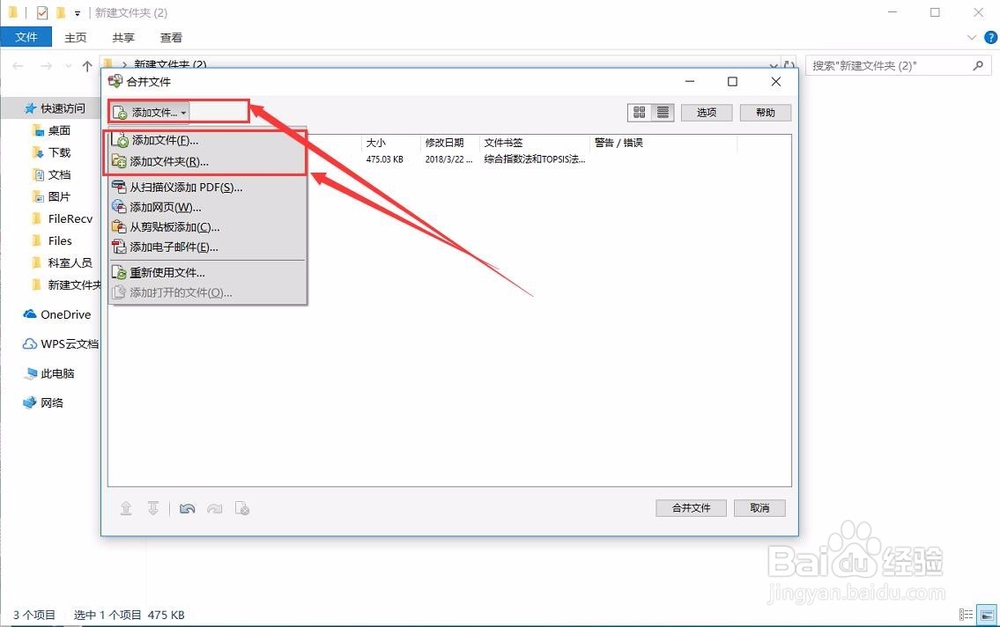This screenshot has width=1000, height=627.
Task: Select 此电脑 in navigation pane
Action: pos(57,373)
